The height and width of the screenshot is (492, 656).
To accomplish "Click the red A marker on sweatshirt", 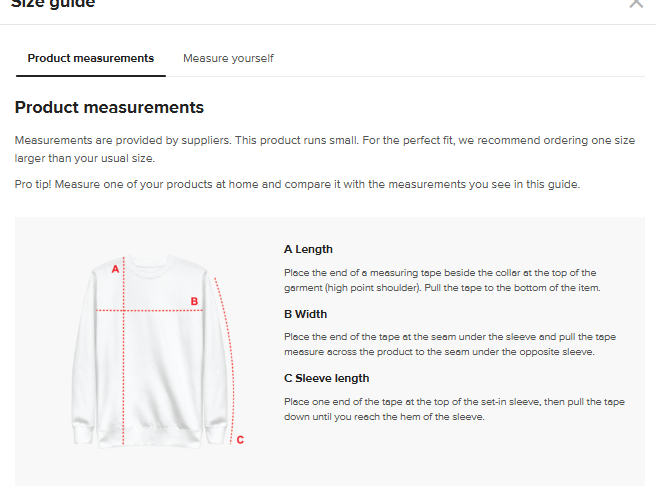I will point(115,269).
